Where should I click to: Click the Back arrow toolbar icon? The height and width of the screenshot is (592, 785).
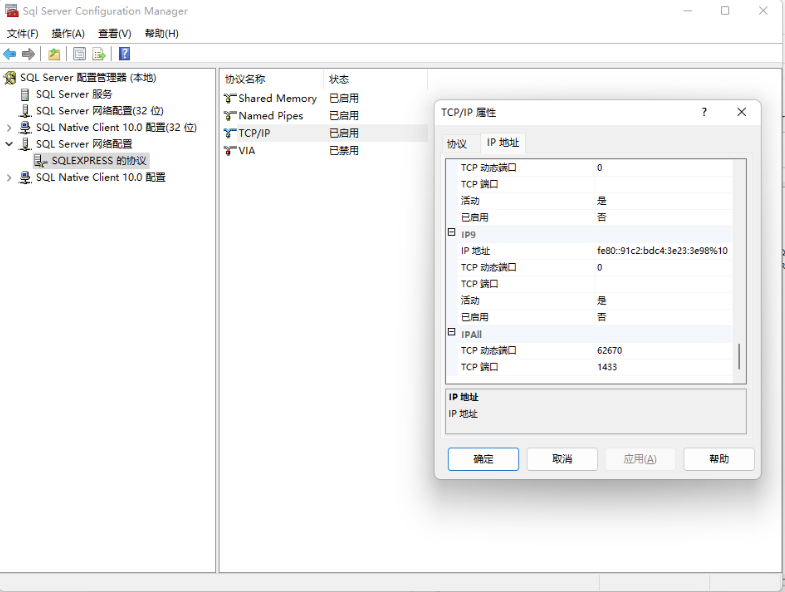click(x=10, y=54)
